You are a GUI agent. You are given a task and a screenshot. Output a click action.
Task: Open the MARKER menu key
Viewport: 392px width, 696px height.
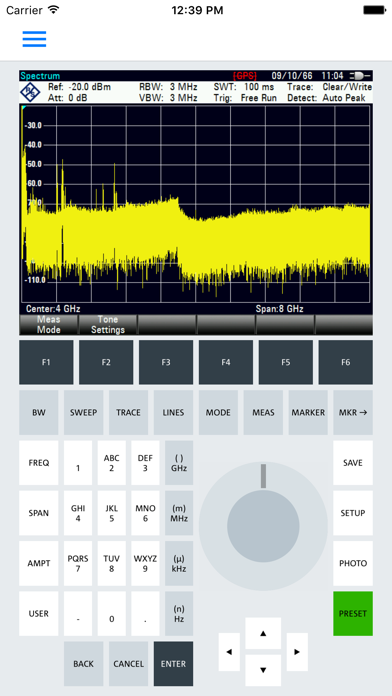click(x=308, y=412)
